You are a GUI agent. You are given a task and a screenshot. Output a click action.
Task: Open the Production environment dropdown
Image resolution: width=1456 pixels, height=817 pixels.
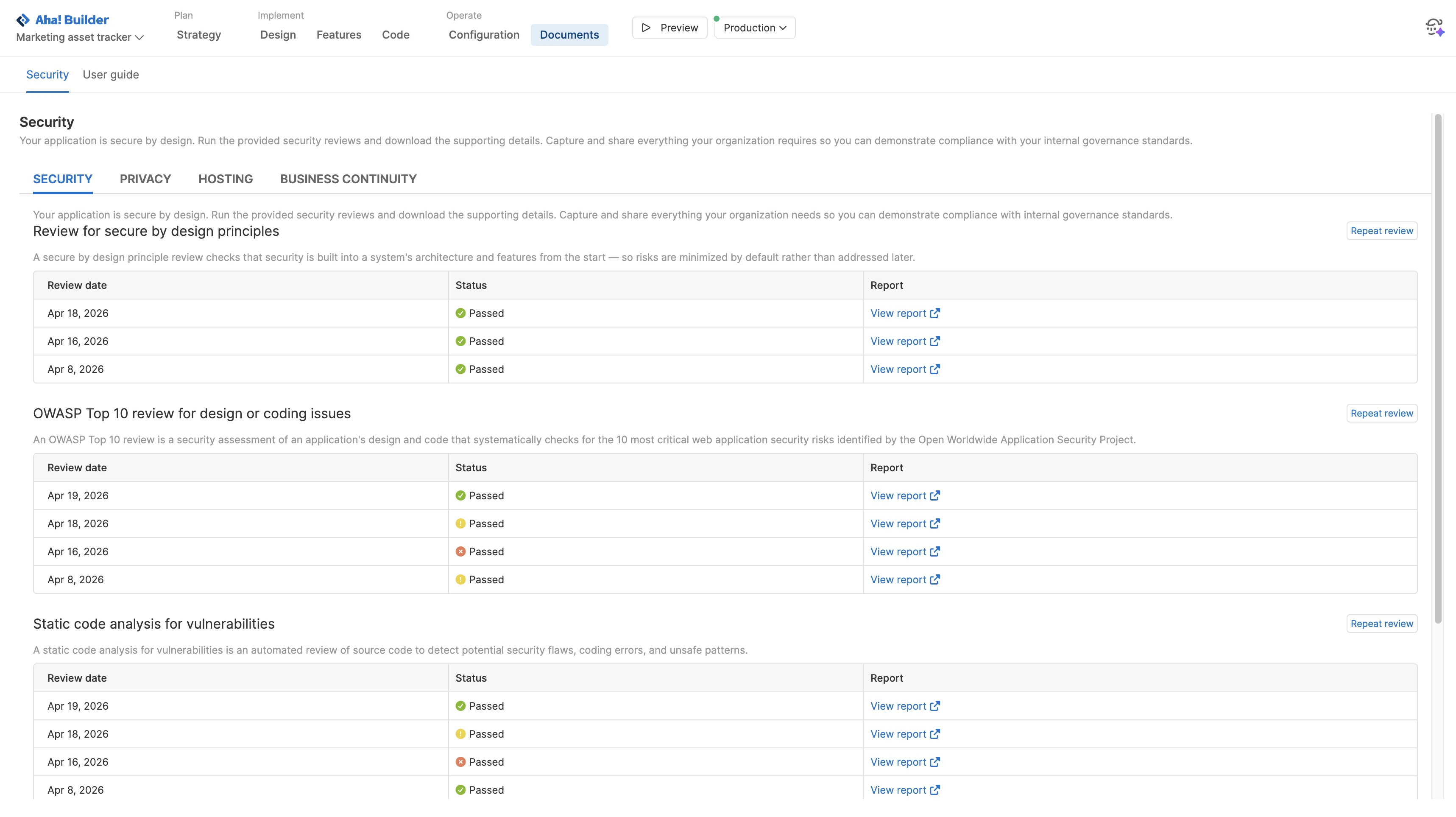pos(754,27)
